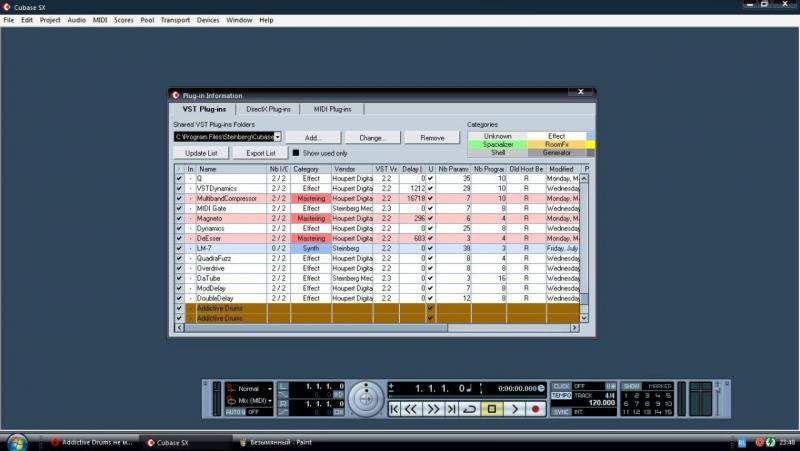Uncheck the enable checkbox for the LM-7 row

[179, 248]
